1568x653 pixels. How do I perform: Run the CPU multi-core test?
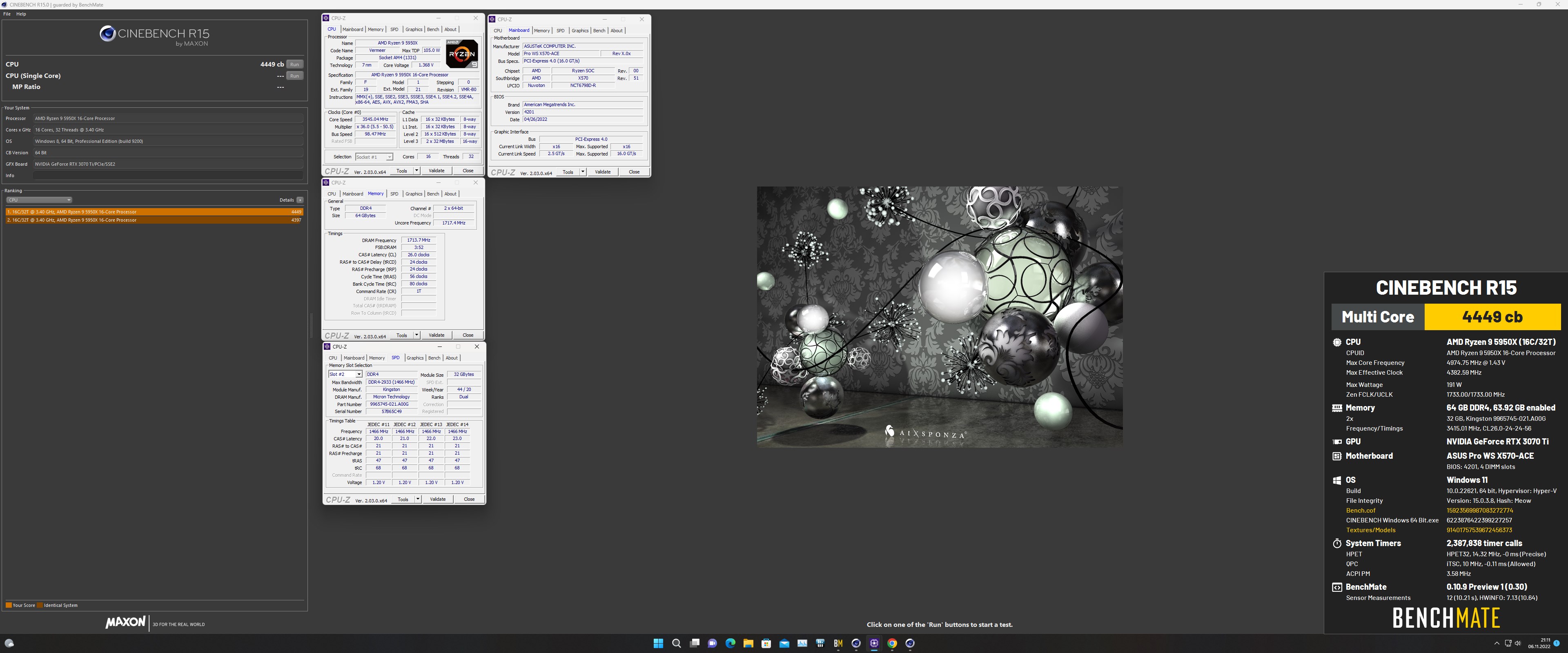coord(294,64)
